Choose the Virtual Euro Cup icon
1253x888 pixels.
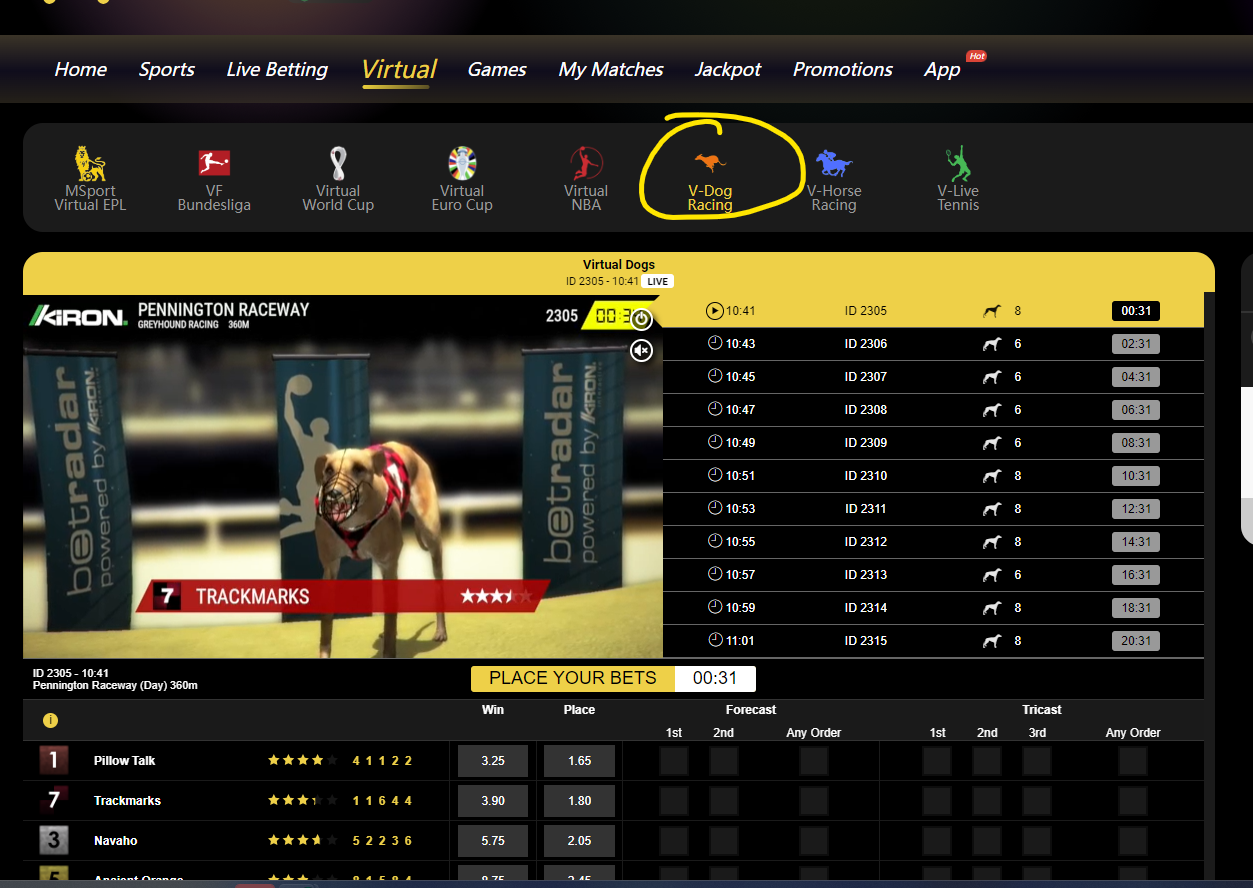[x=462, y=163]
